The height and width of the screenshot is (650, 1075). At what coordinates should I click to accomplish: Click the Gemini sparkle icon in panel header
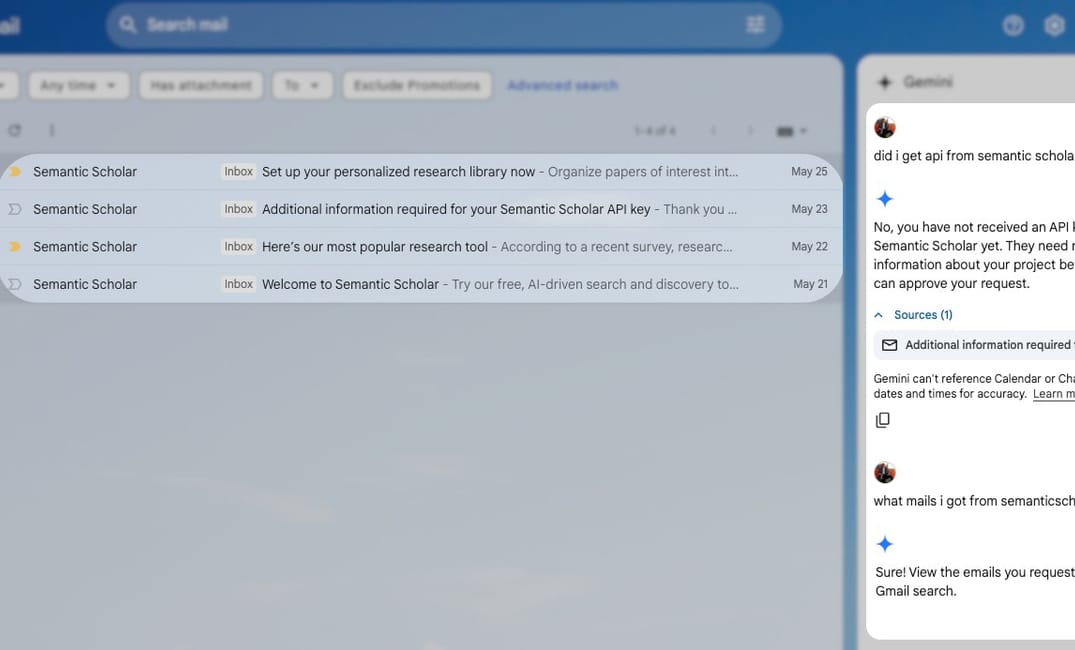884,82
